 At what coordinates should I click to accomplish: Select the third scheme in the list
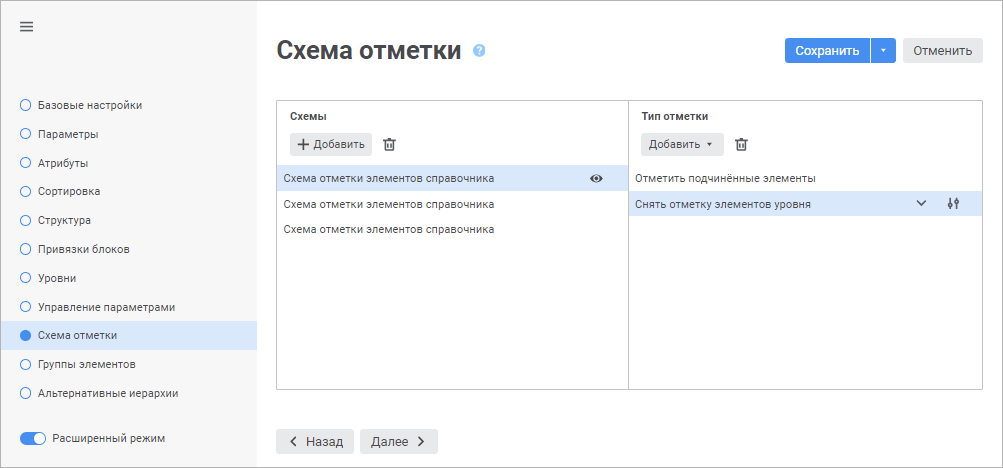click(388, 229)
